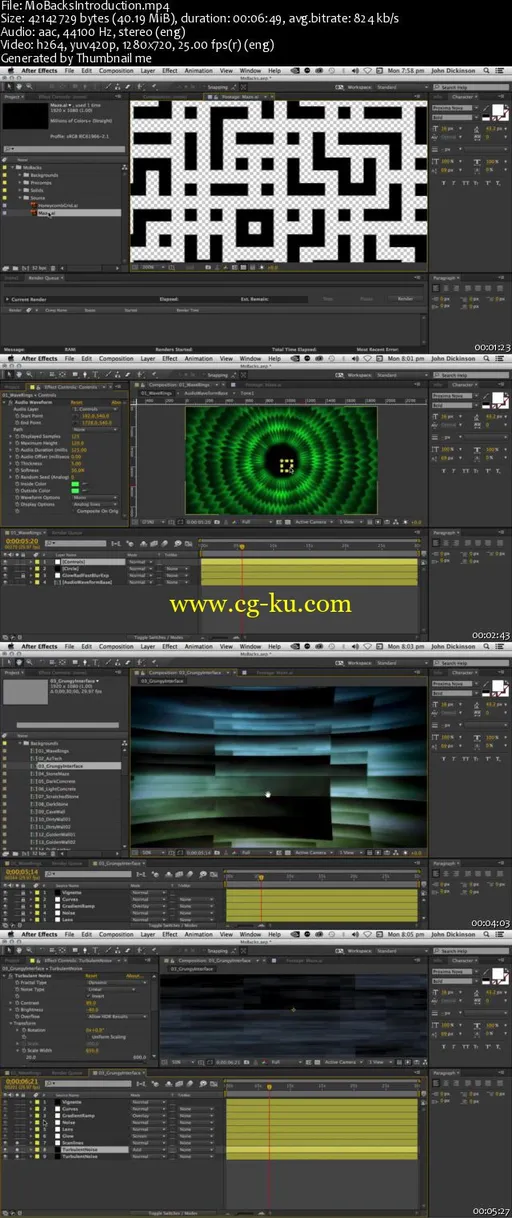Select HoneycombGrid.ai in the Project panel
512x1218 pixels.
click(x=57, y=206)
